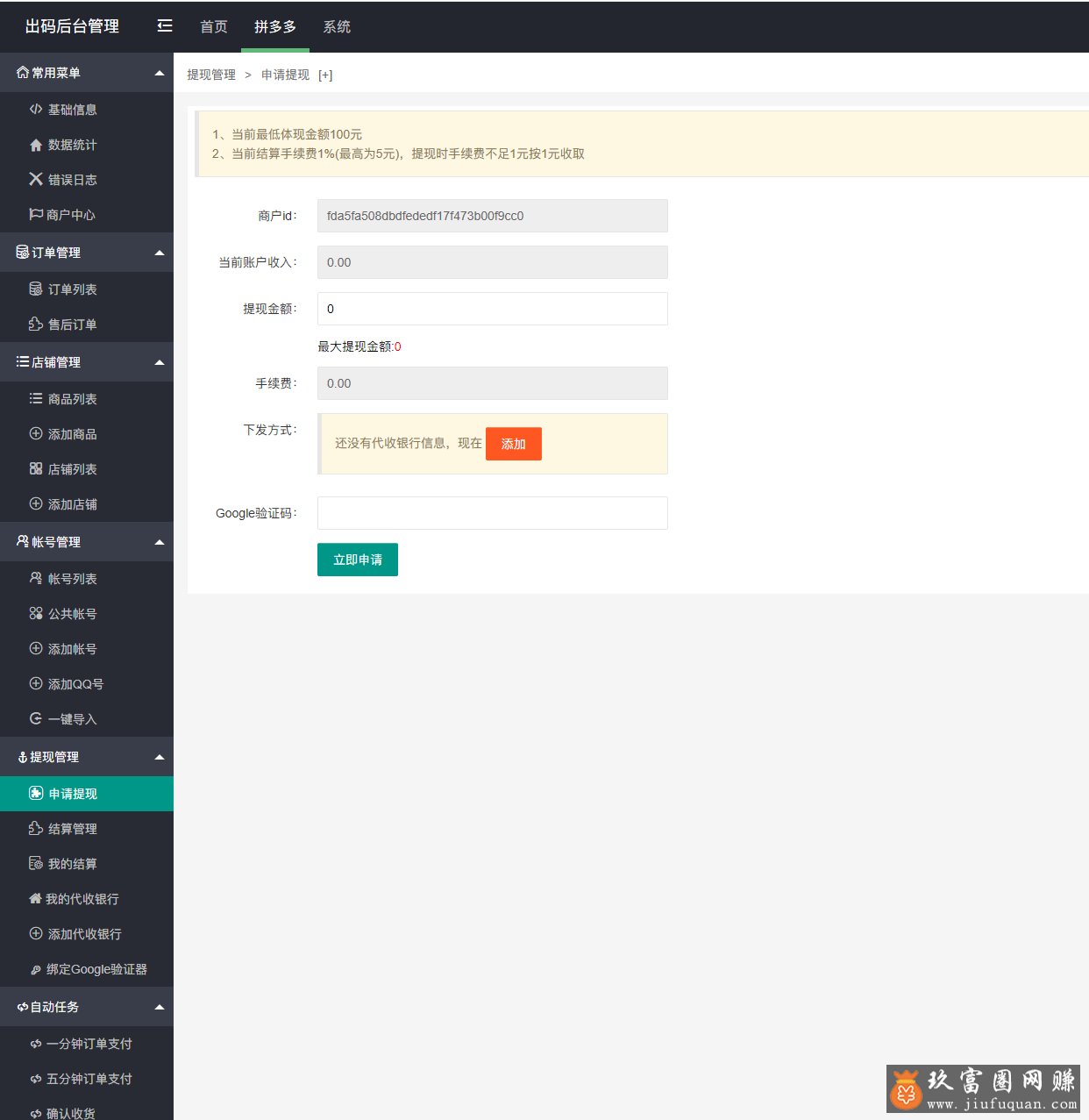Screen dimensions: 1089x1120
Task: Click the flag icon next to 商户中心
Action: (x=36, y=214)
